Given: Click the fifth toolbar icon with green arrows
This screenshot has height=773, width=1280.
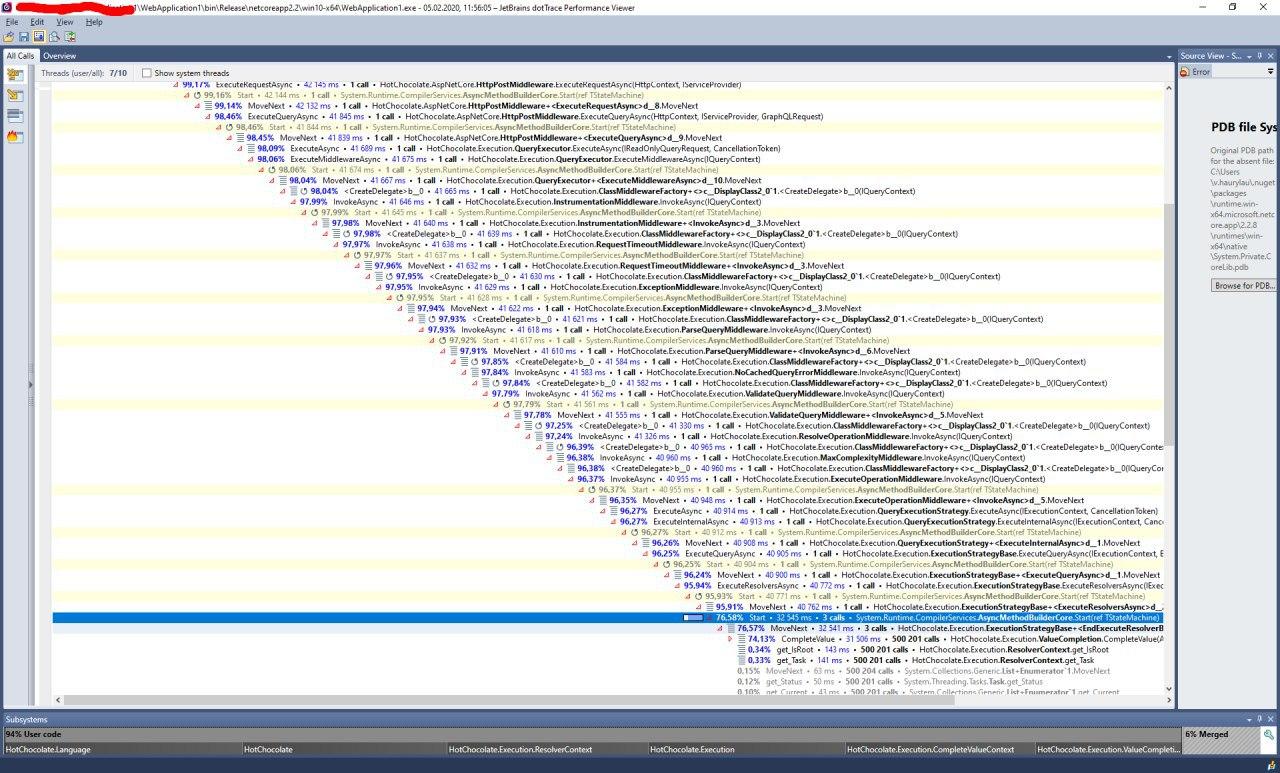Looking at the screenshot, I should (x=70, y=37).
